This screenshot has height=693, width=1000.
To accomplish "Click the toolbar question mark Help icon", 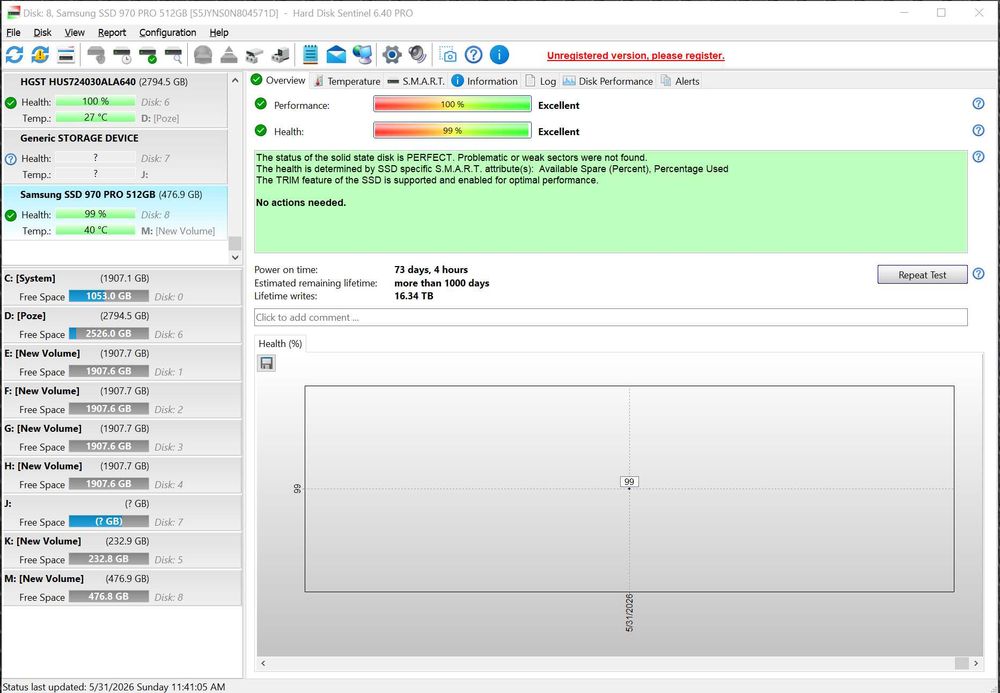I will tap(473, 55).
